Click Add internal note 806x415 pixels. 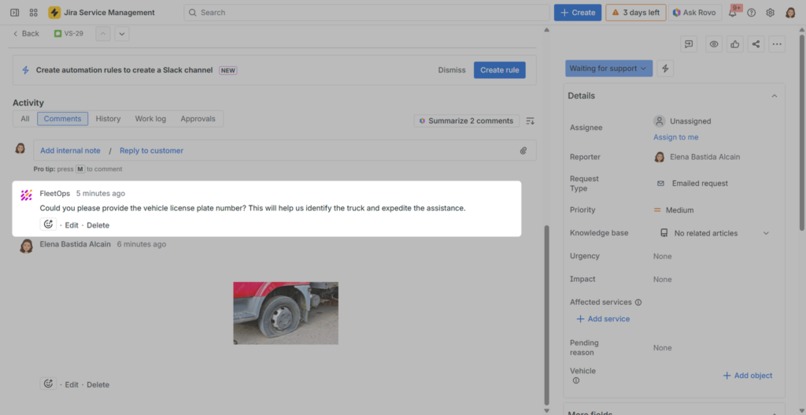coord(70,151)
